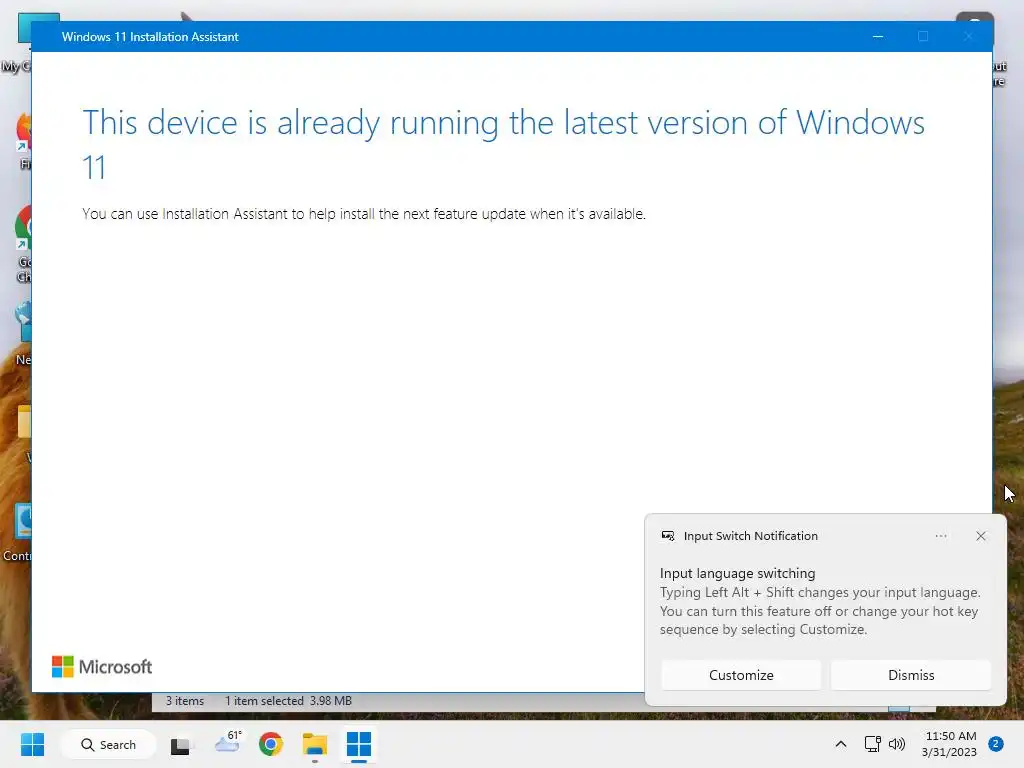This screenshot has height=768, width=1024.
Task: Click the Customize button in the notification
Action: (x=741, y=675)
